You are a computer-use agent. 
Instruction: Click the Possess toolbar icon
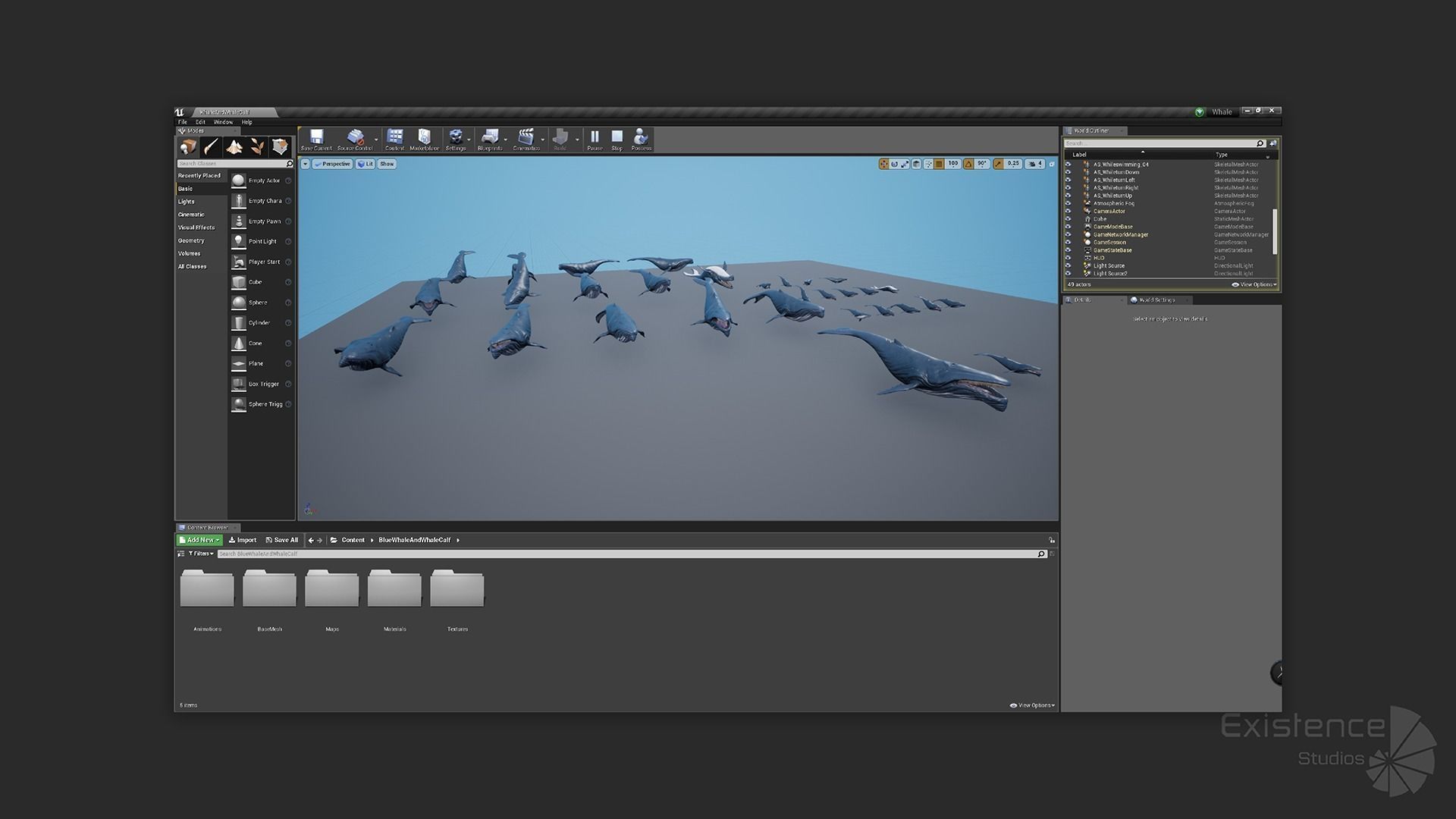[x=641, y=138]
